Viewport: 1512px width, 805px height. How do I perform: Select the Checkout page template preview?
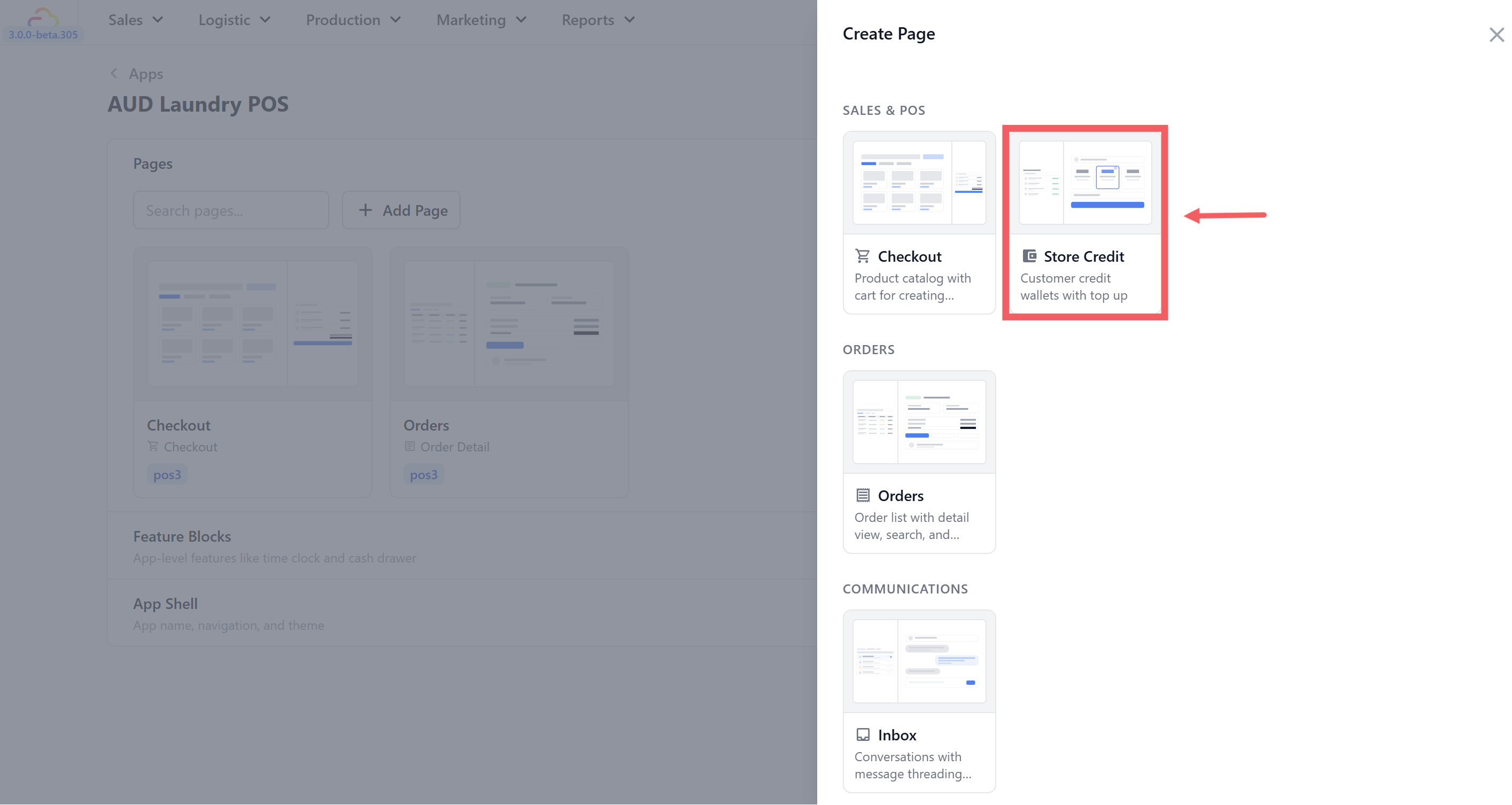point(919,183)
